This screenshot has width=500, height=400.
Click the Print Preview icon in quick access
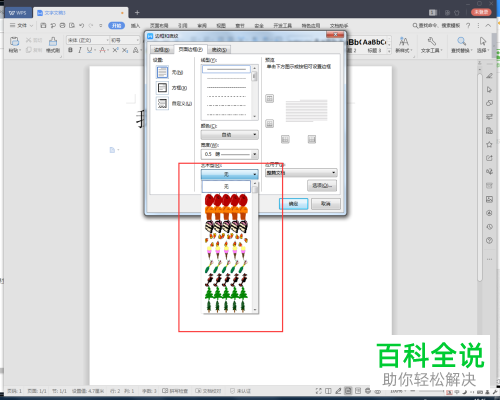(x=72, y=25)
